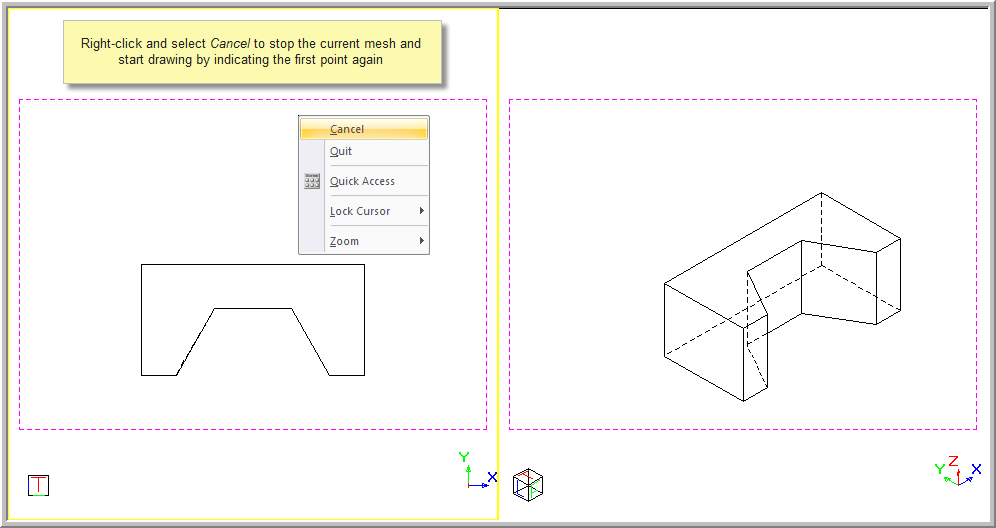The height and width of the screenshot is (528, 996).
Task: Click the blue X axis label in right viewport
Action: coord(976,469)
